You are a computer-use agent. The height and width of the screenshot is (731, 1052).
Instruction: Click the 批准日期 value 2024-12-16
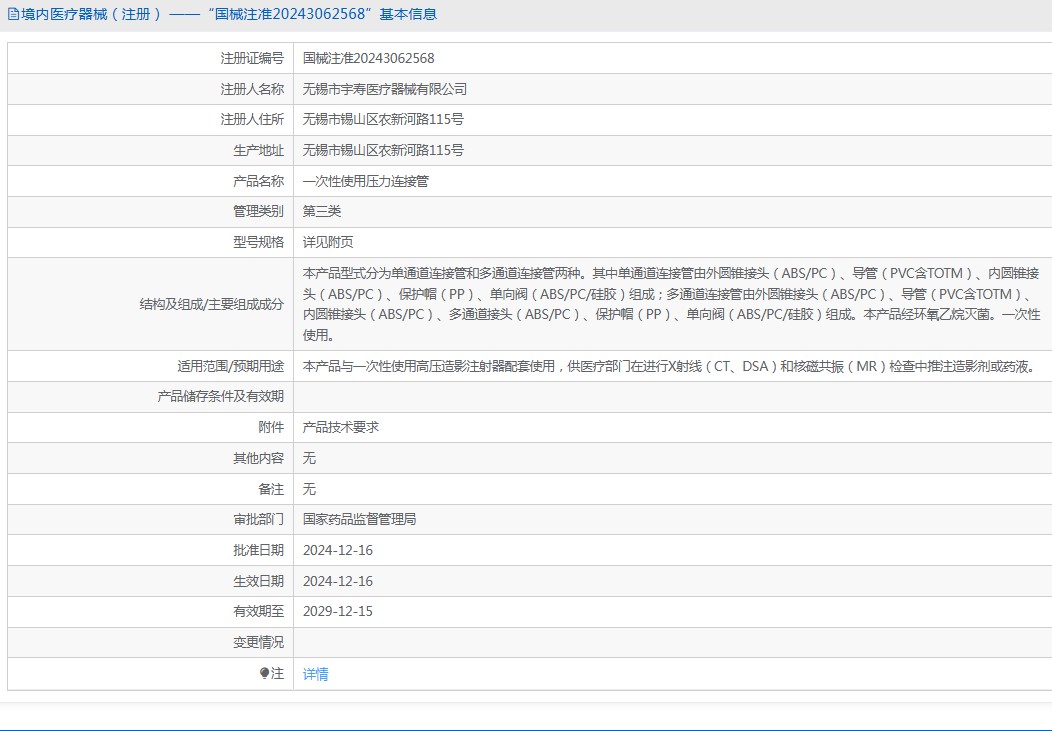[338, 551]
